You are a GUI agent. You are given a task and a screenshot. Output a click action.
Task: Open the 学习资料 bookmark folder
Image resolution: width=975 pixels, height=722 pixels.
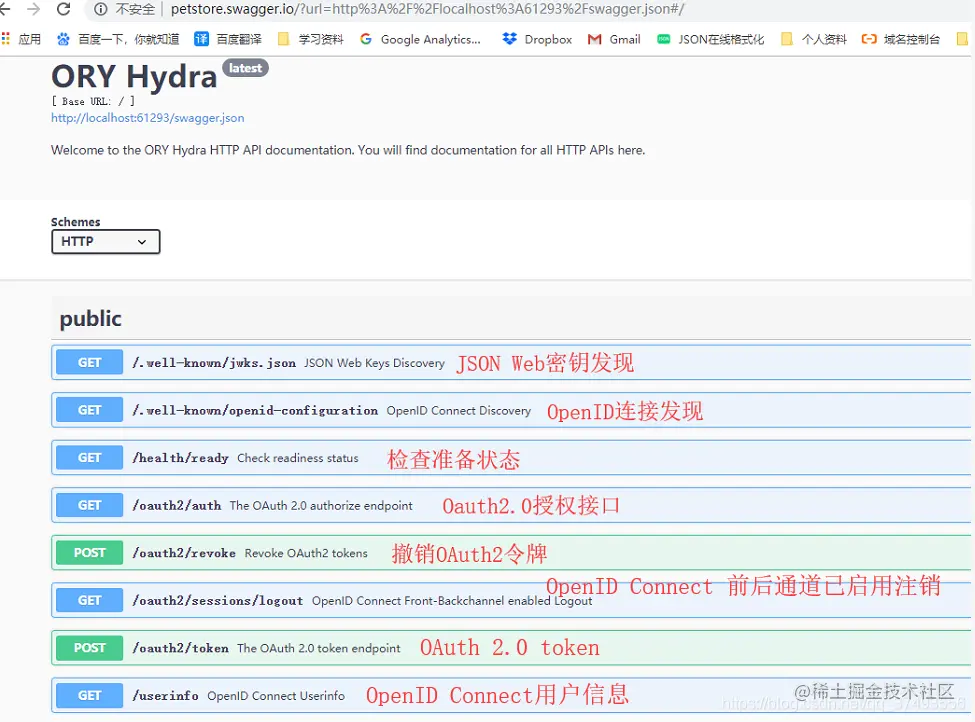[x=311, y=39]
